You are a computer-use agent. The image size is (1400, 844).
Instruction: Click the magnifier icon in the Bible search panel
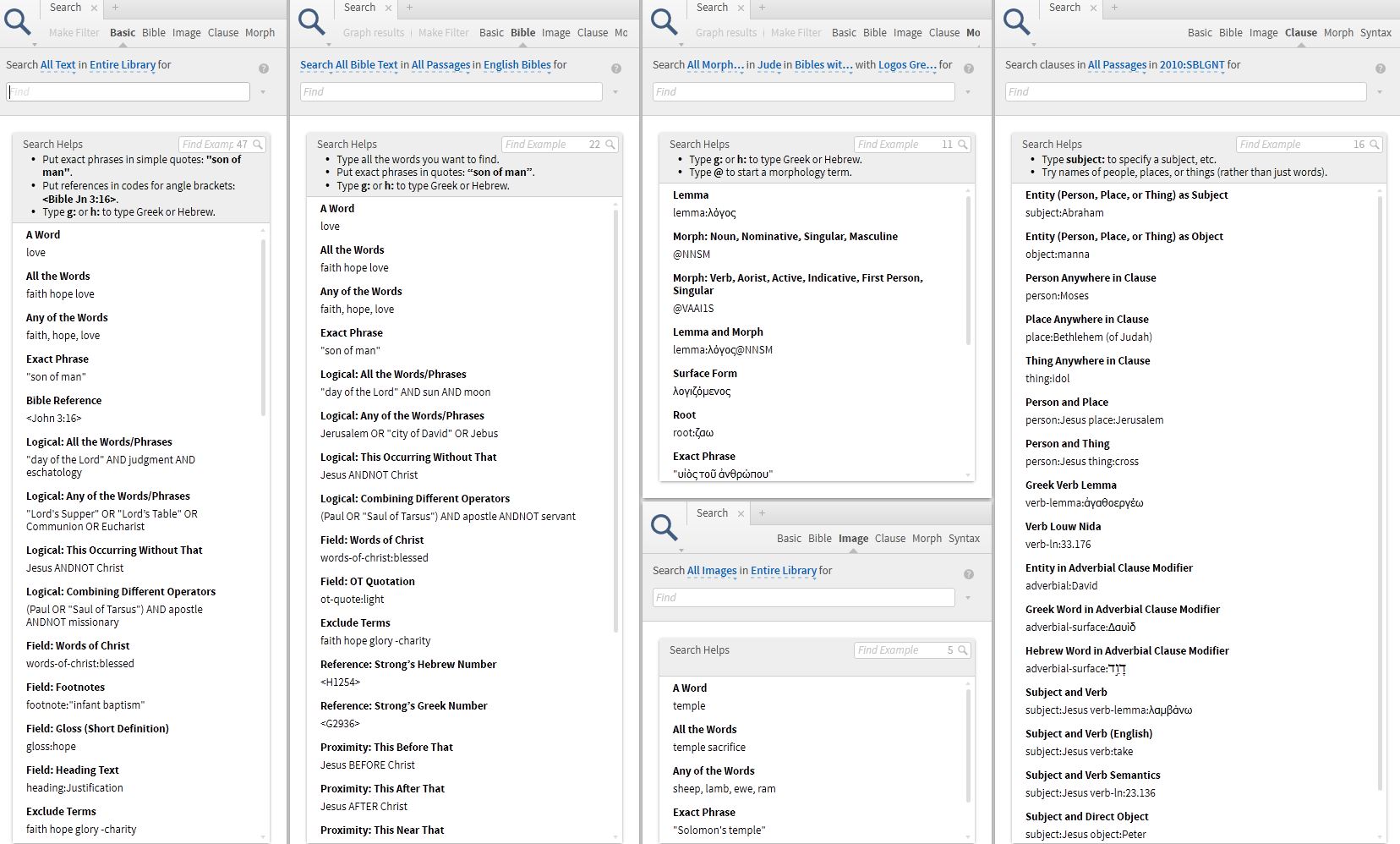(x=311, y=21)
